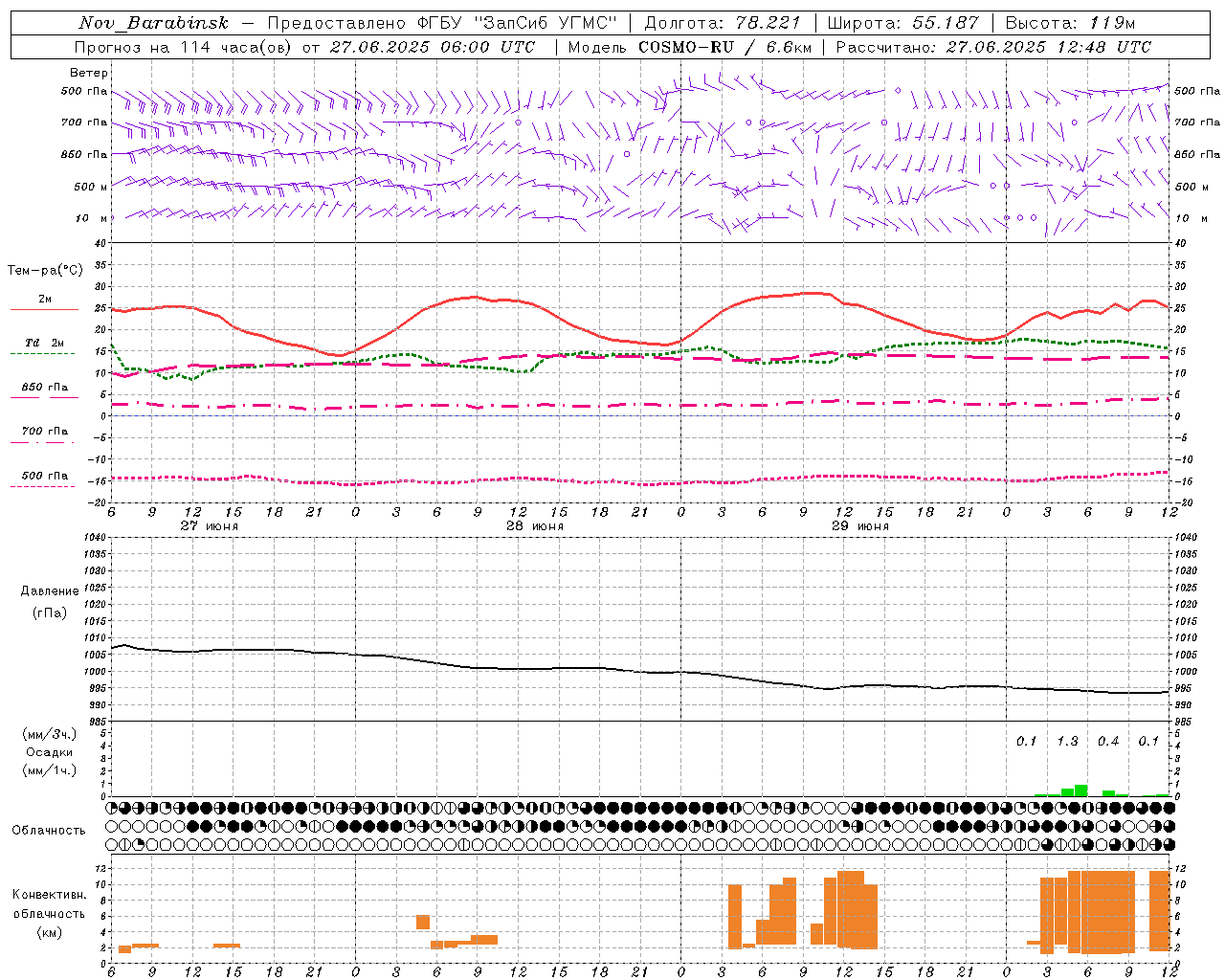Click the Давление panel label
The height and width of the screenshot is (980, 1225).
tap(50, 591)
